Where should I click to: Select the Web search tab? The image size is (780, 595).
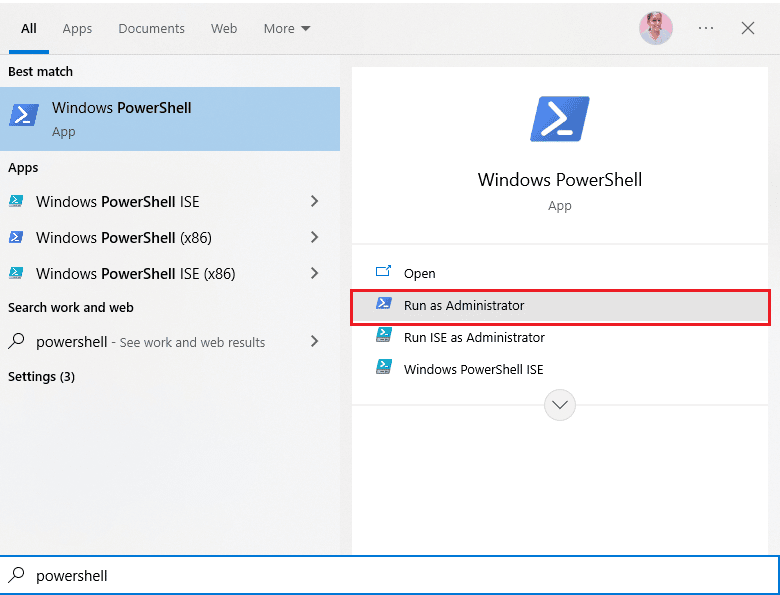point(224,29)
